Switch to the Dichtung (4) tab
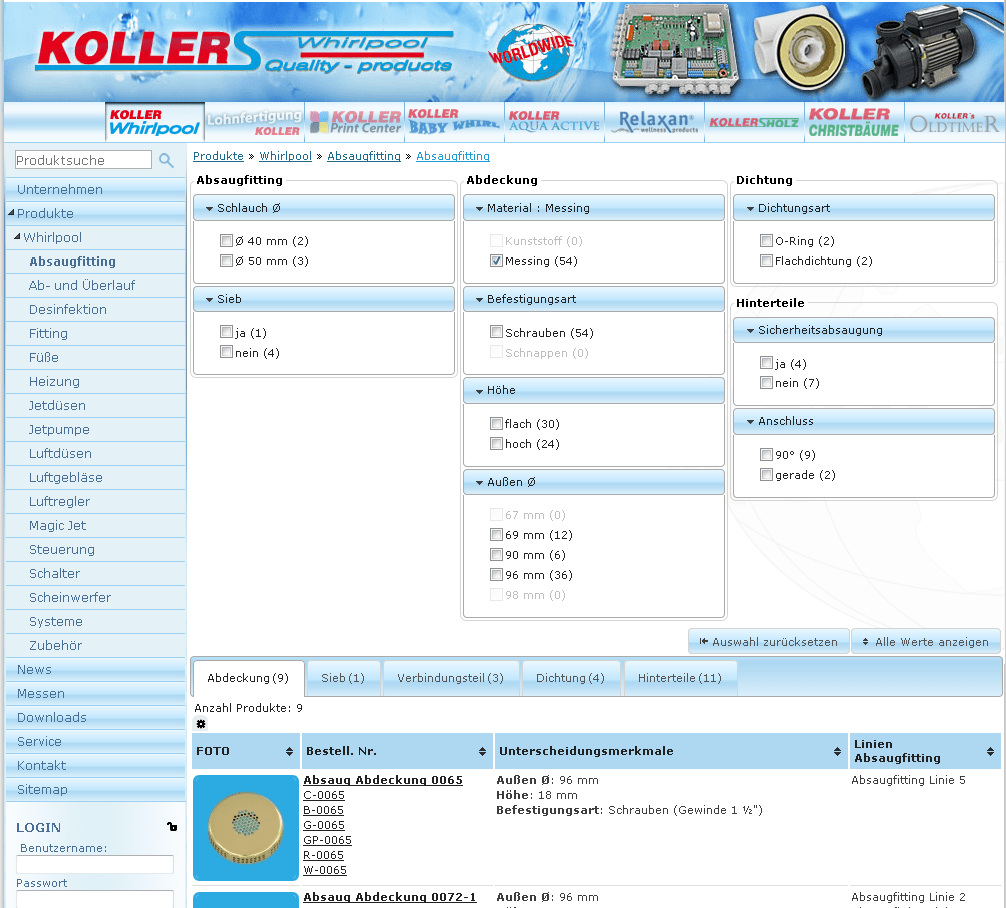This screenshot has width=1006, height=908. click(x=570, y=678)
